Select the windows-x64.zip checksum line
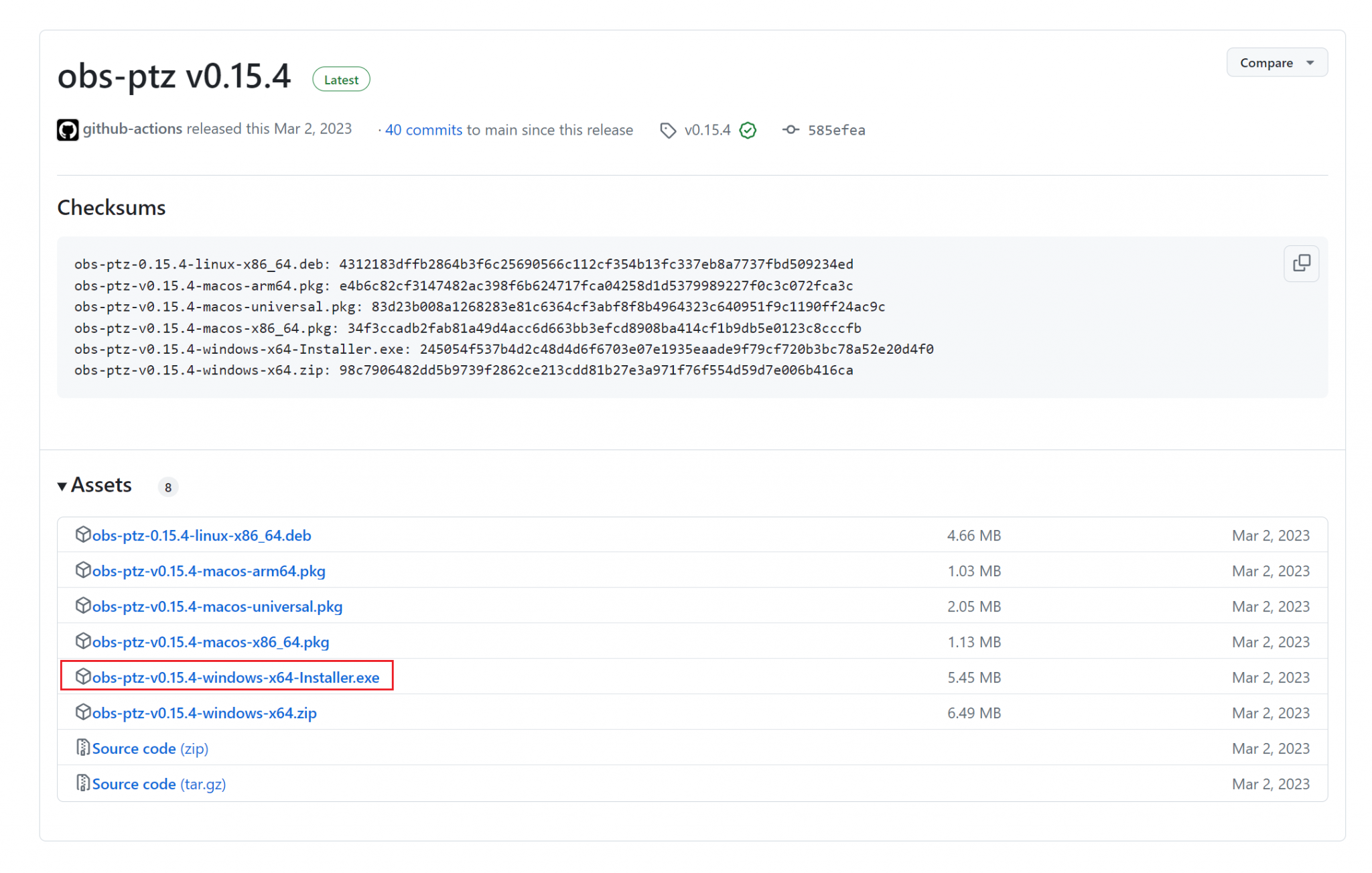Viewport: 1372px width, 873px height. pyautogui.click(x=464, y=370)
